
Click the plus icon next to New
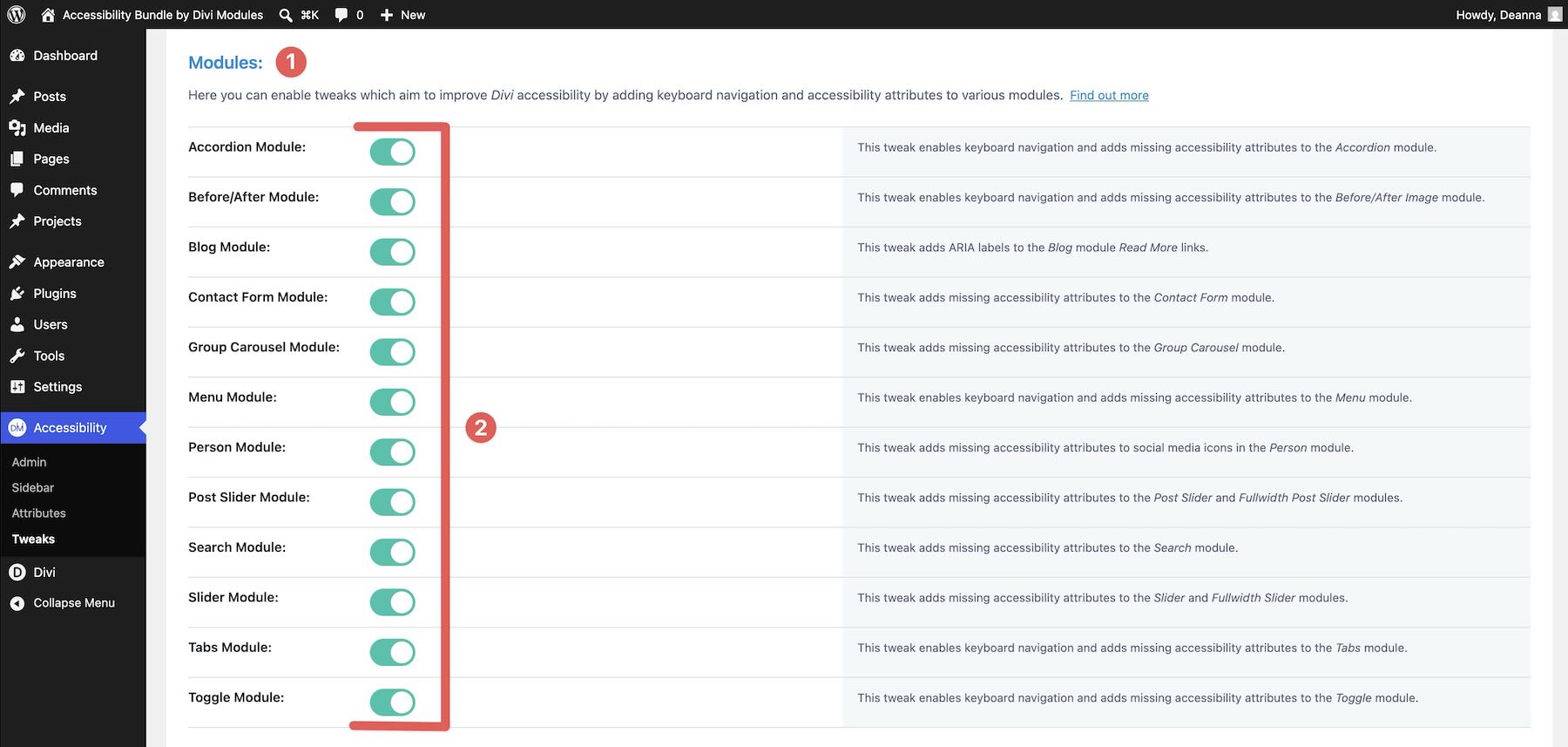pyautogui.click(x=387, y=15)
